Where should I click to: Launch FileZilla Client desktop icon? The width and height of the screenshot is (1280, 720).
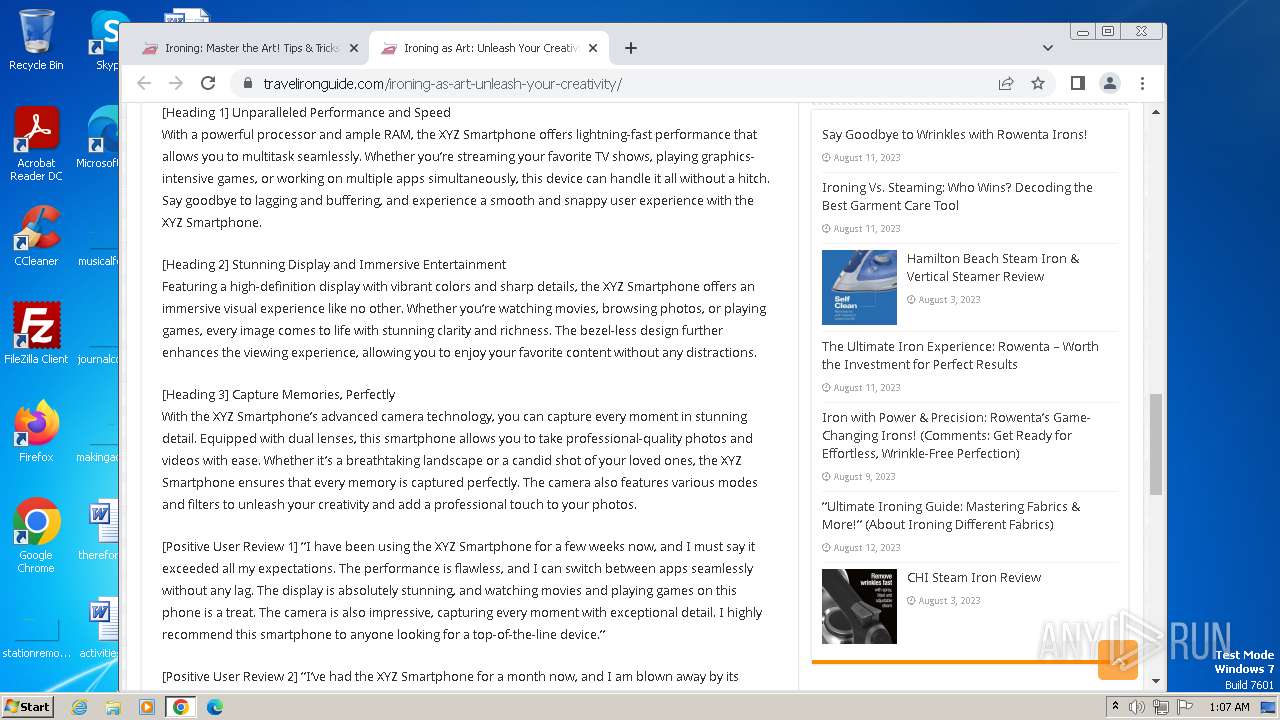(x=36, y=334)
